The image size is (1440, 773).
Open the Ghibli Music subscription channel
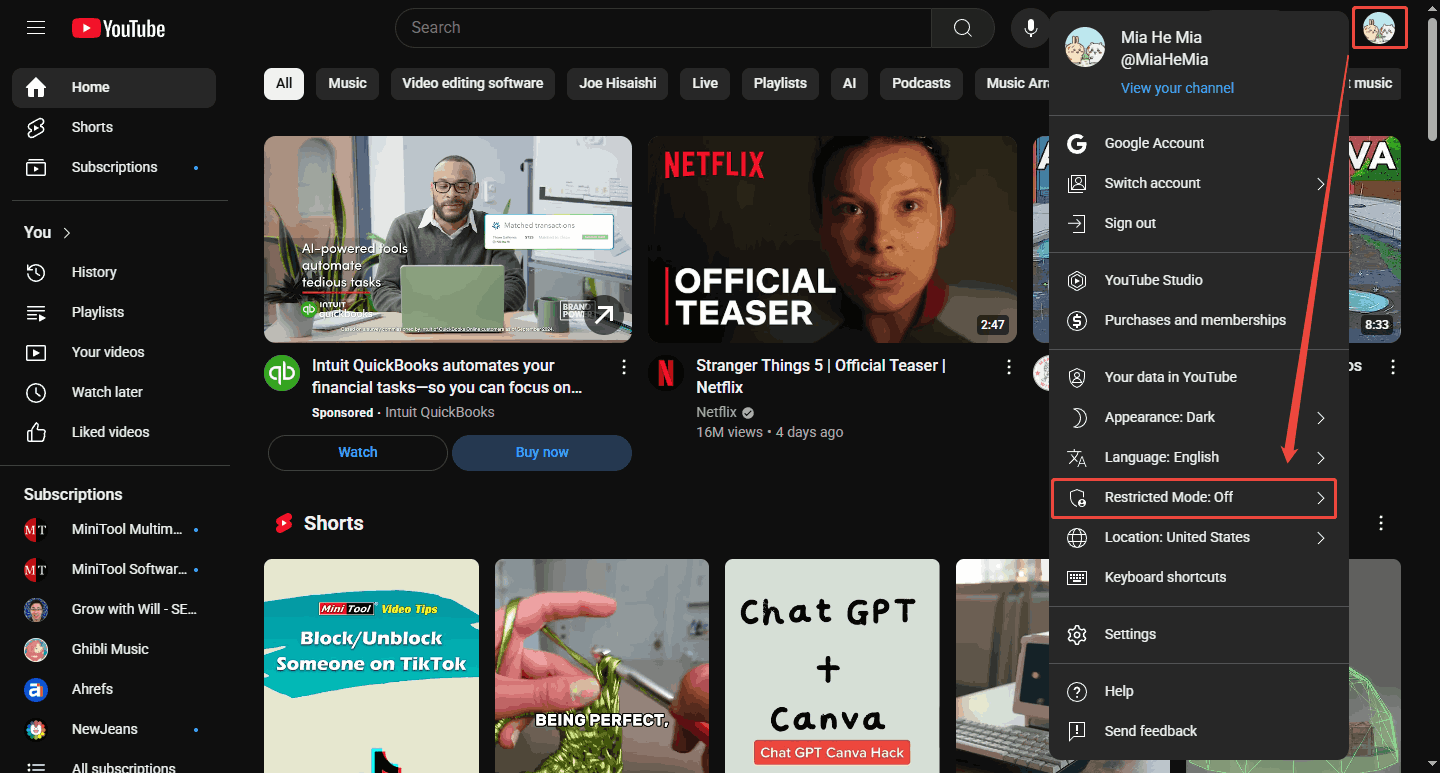[x=114, y=649]
